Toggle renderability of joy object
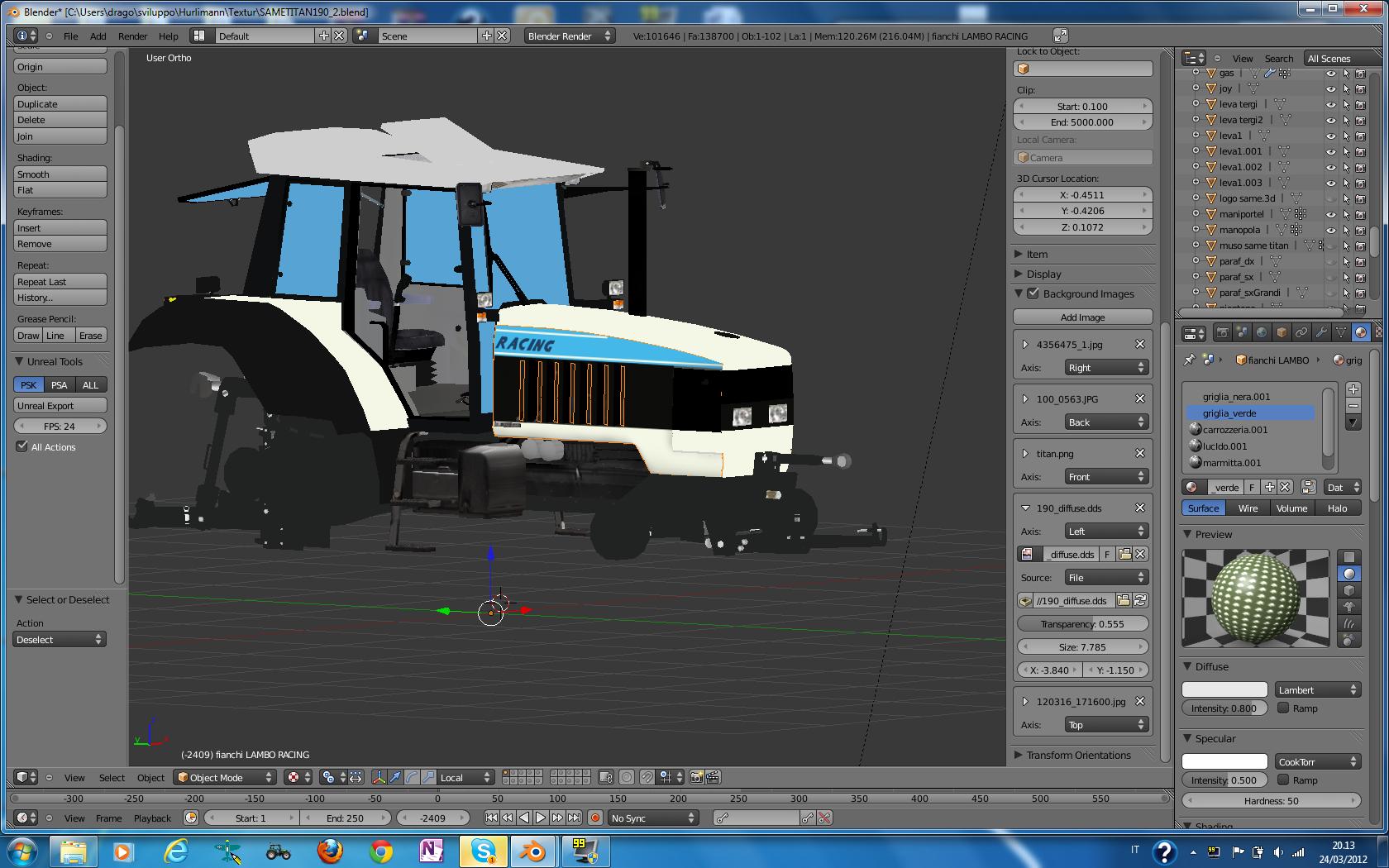Viewport: 1389px width, 868px height. (1361, 88)
